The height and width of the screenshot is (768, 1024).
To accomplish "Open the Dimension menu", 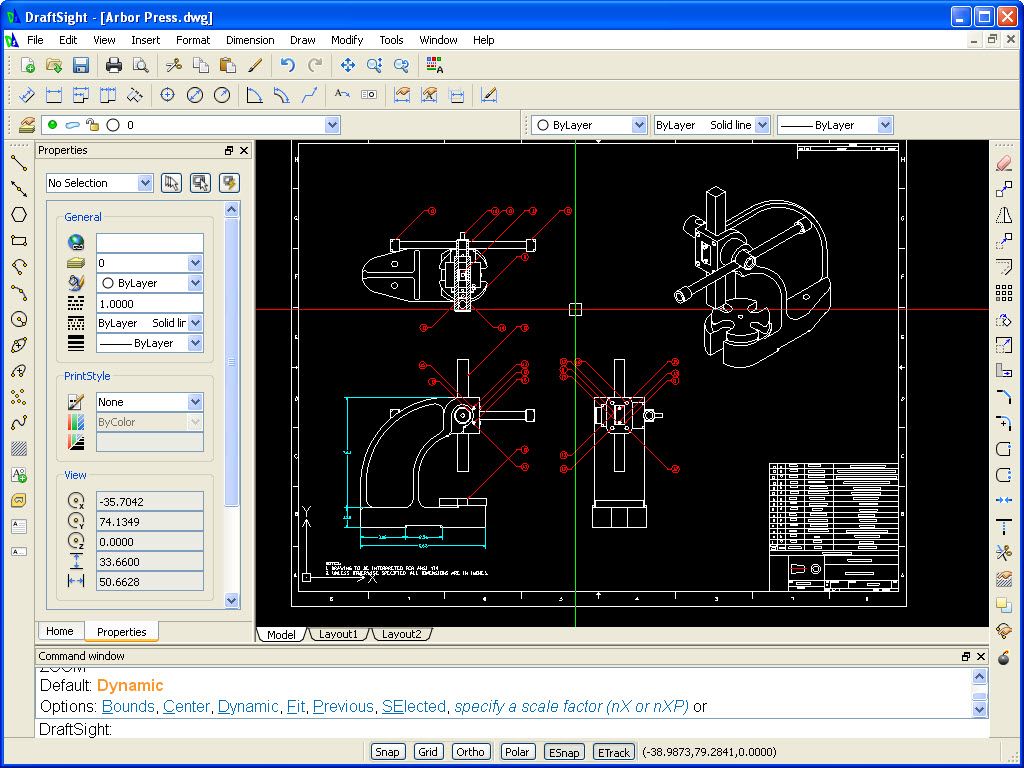I will [x=250, y=40].
